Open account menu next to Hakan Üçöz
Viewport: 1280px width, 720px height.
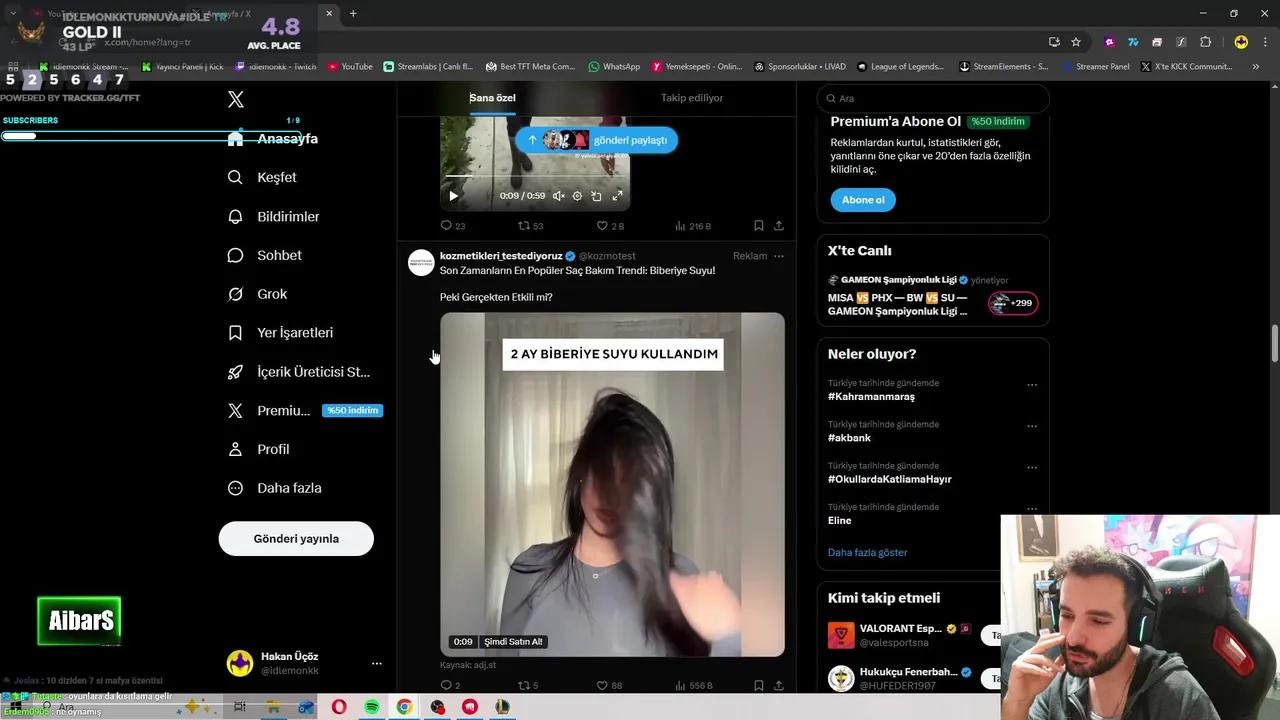[377, 663]
